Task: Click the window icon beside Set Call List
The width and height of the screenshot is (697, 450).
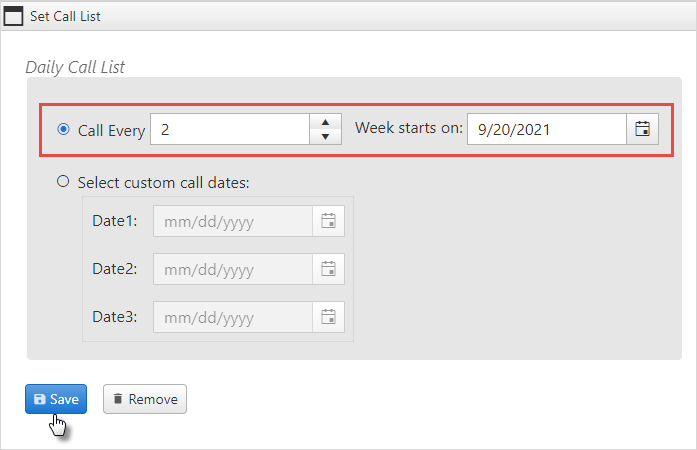Action: [13, 16]
